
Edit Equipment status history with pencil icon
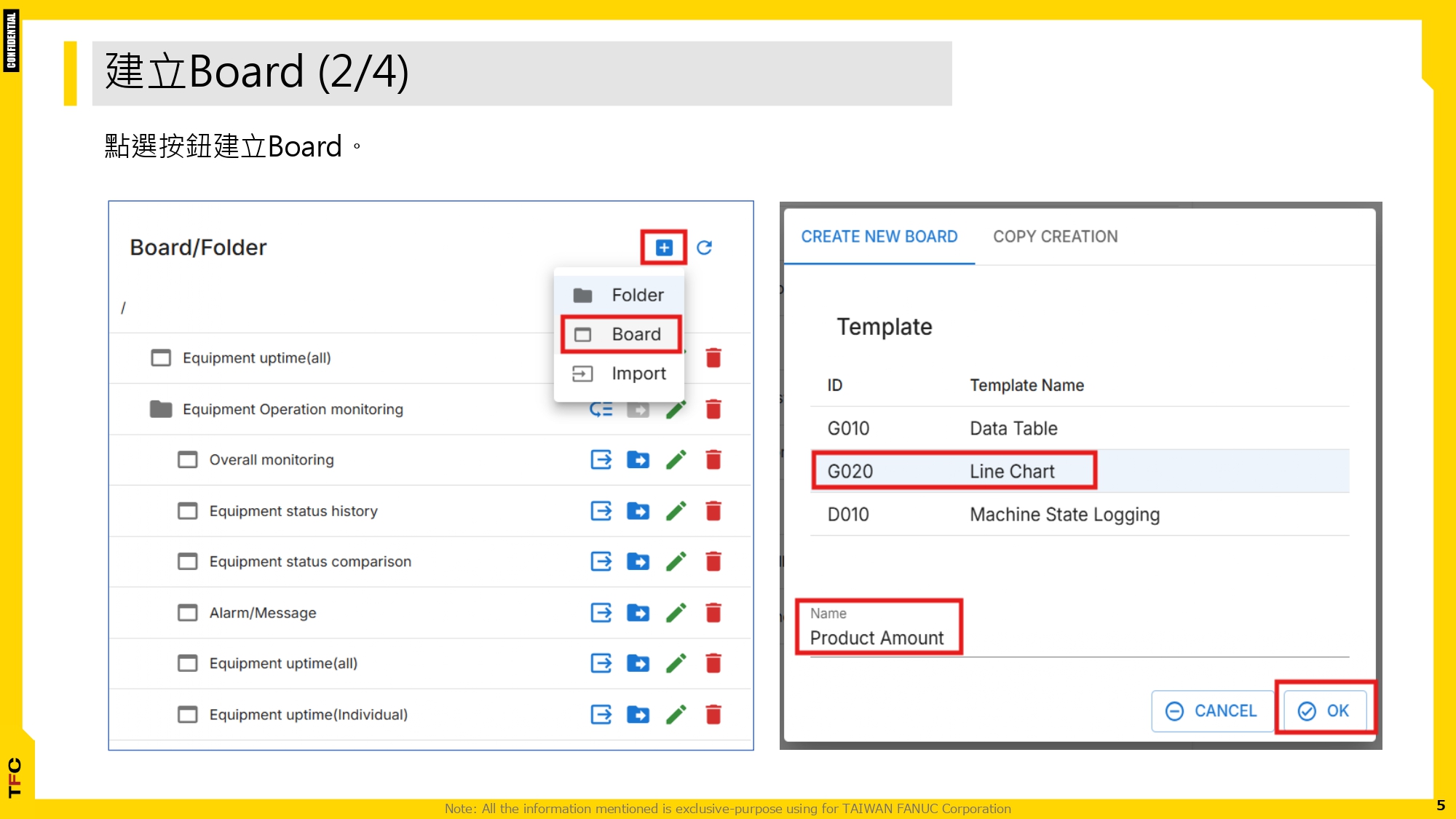pos(676,511)
